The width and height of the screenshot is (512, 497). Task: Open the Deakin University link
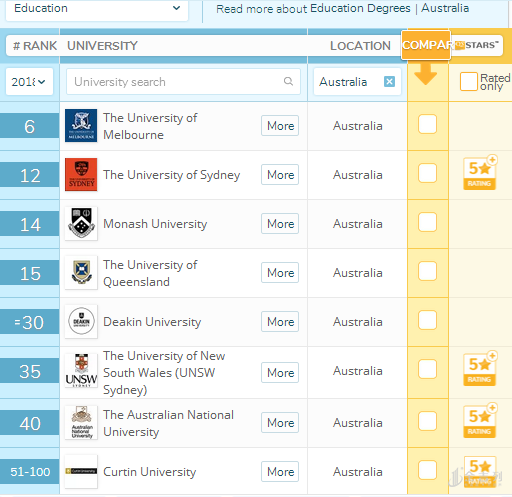tap(152, 322)
